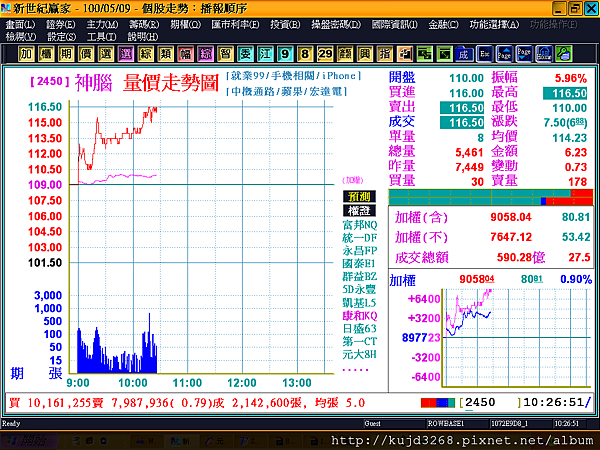Click the ROWBASE1 status bar entry

[446, 423]
